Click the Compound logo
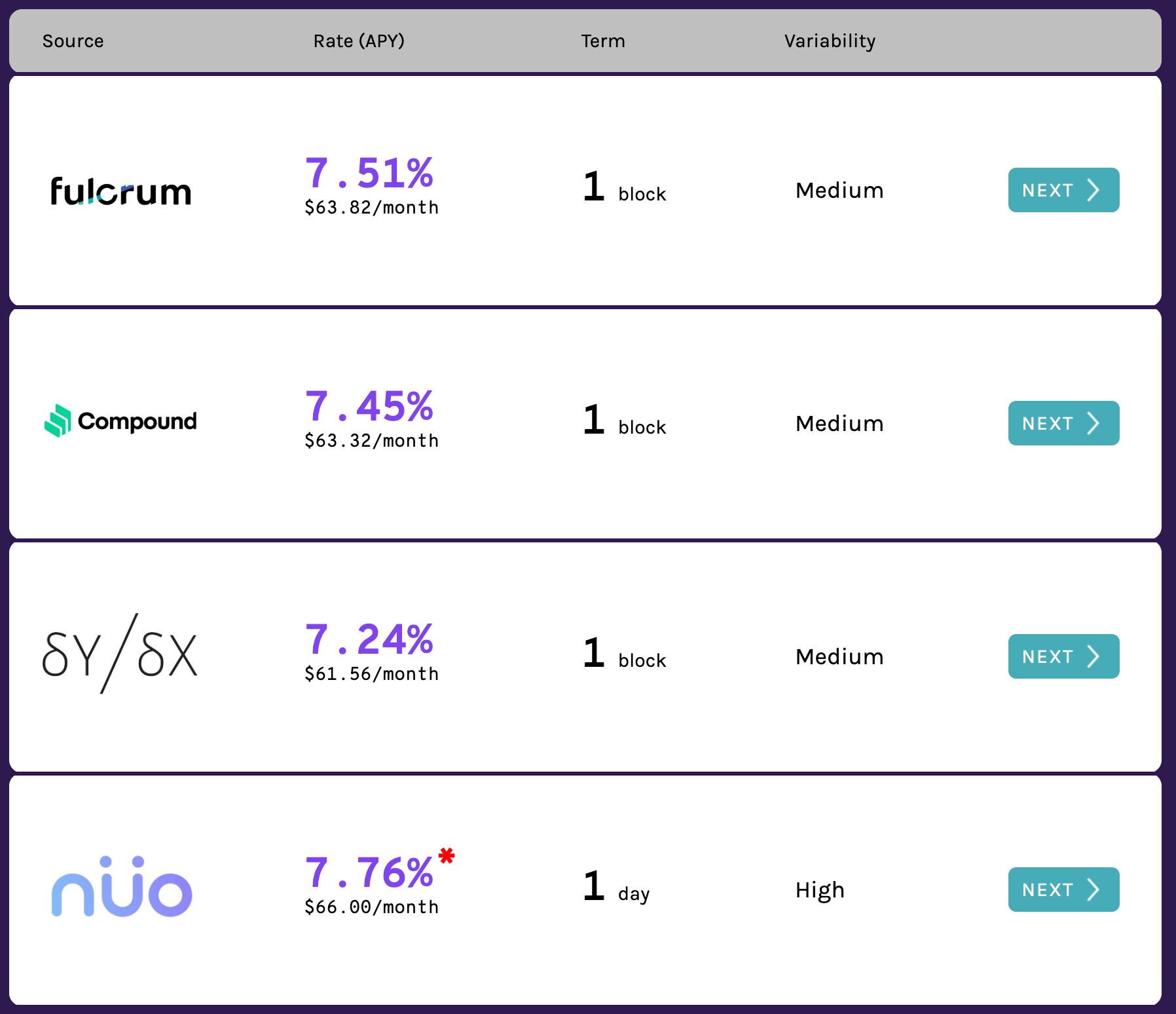1176x1014 pixels. point(121,421)
